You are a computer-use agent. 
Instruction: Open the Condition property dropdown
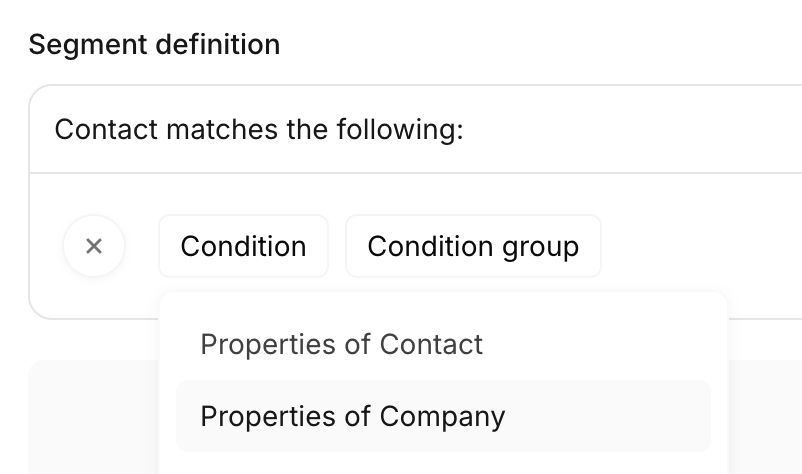(x=243, y=246)
